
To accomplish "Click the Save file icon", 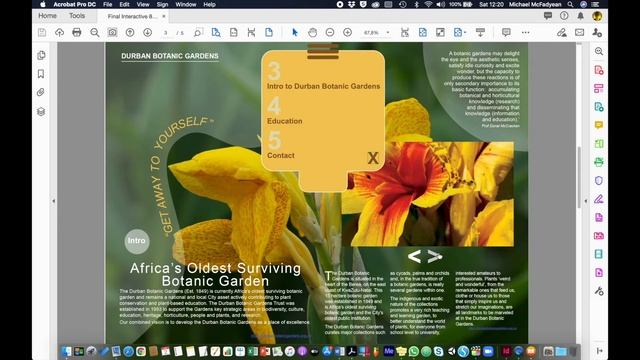I will [x=42, y=33].
